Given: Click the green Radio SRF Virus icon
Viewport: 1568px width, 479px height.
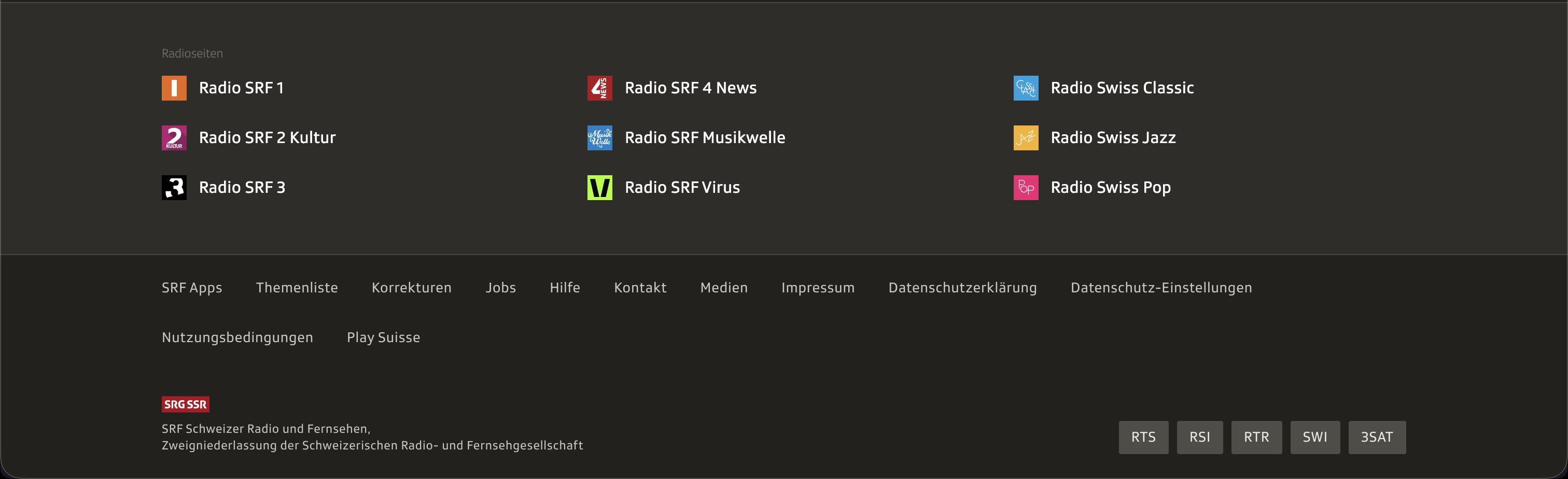Looking at the screenshot, I should (x=599, y=188).
